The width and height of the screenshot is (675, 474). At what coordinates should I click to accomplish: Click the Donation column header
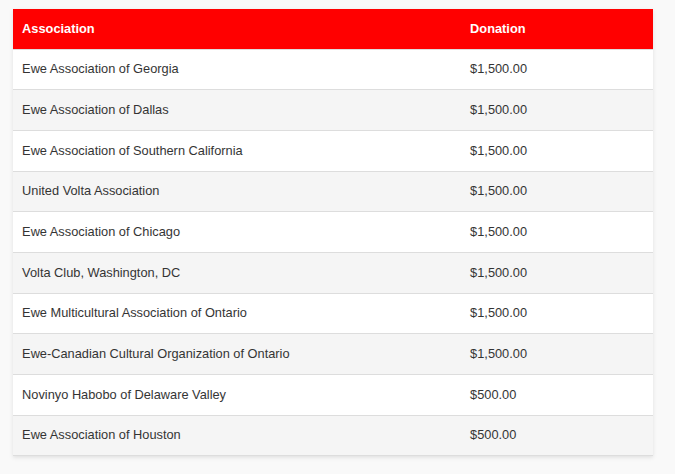pyautogui.click(x=497, y=29)
